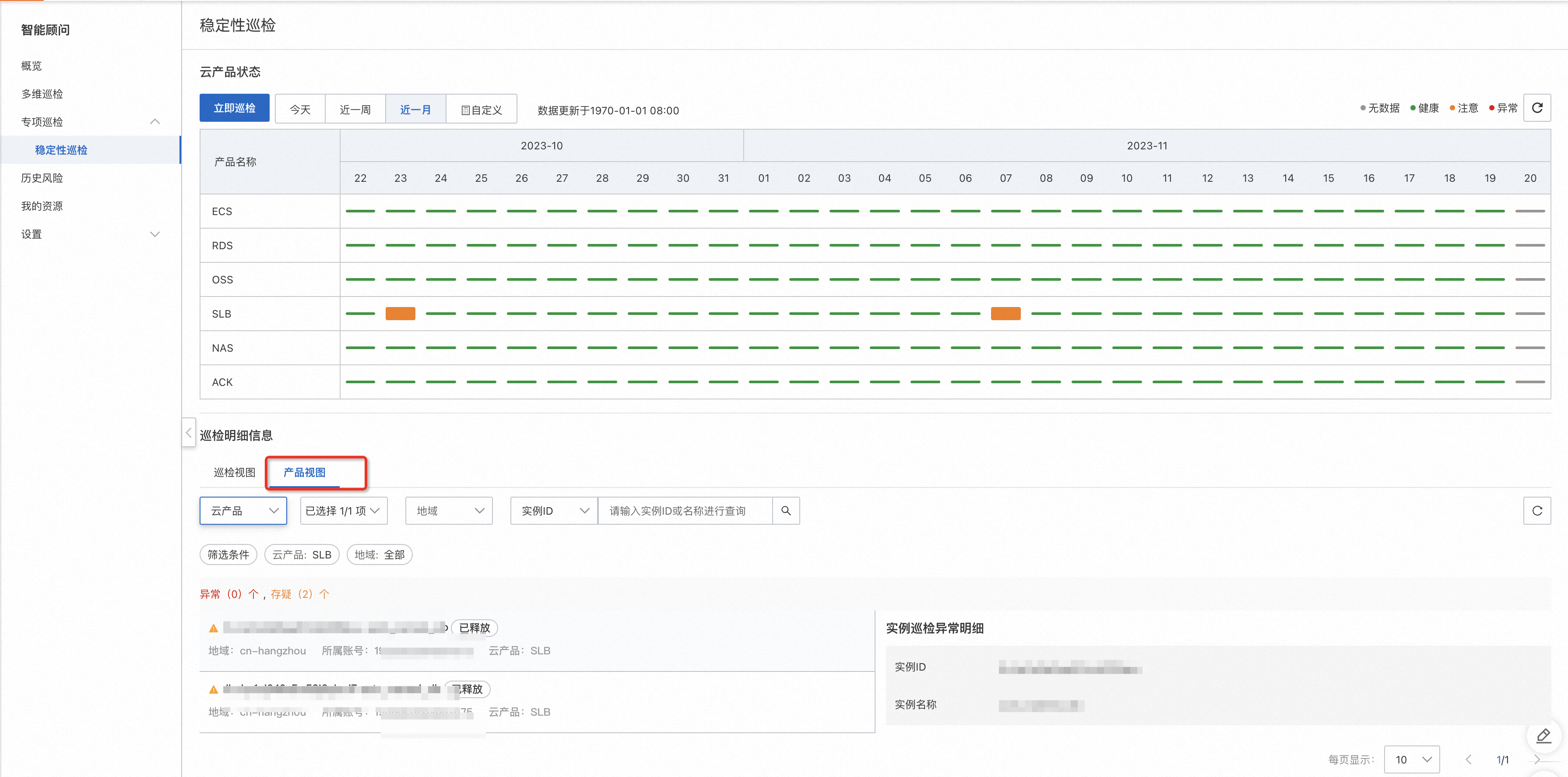Click the 立即巡检 button
The width and height of the screenshot is (1568, 777).
point(234,108)
